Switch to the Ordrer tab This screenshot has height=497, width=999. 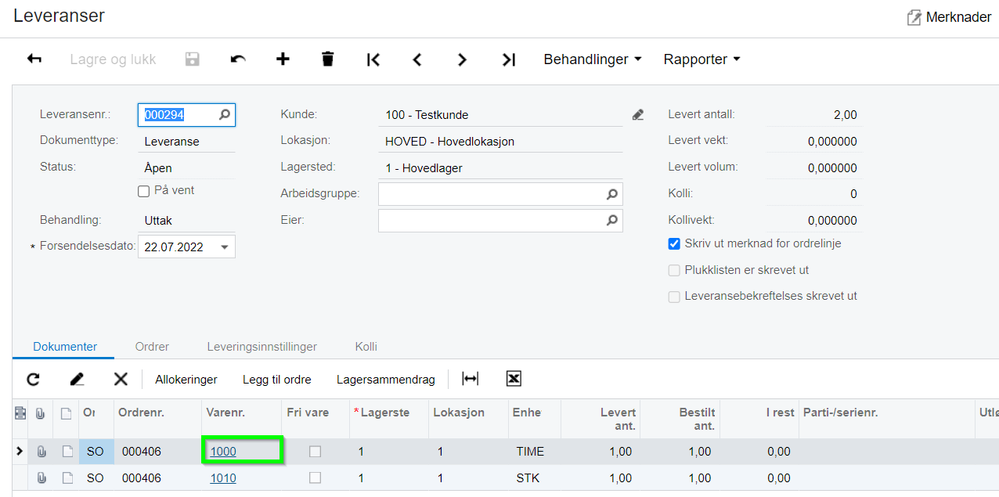152,347
